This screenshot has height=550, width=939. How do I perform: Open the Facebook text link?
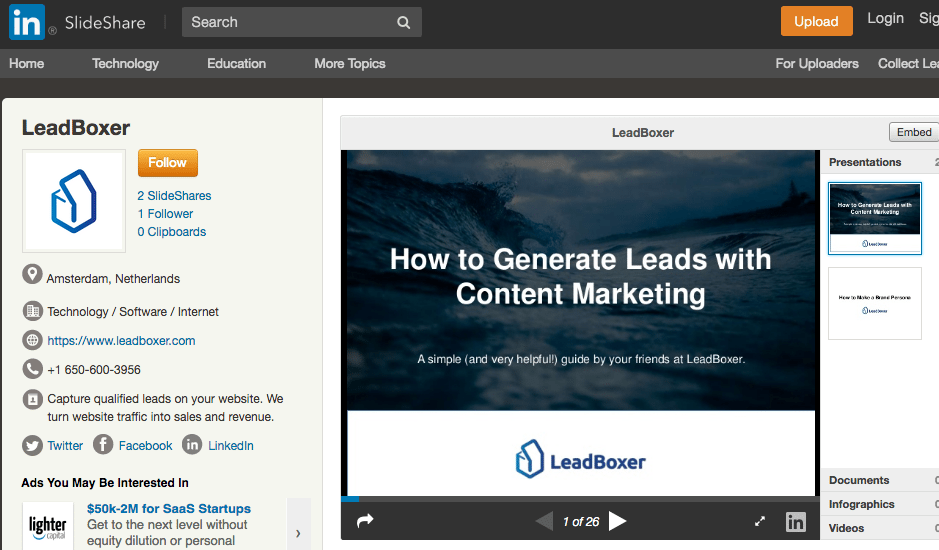click(146, 446)
